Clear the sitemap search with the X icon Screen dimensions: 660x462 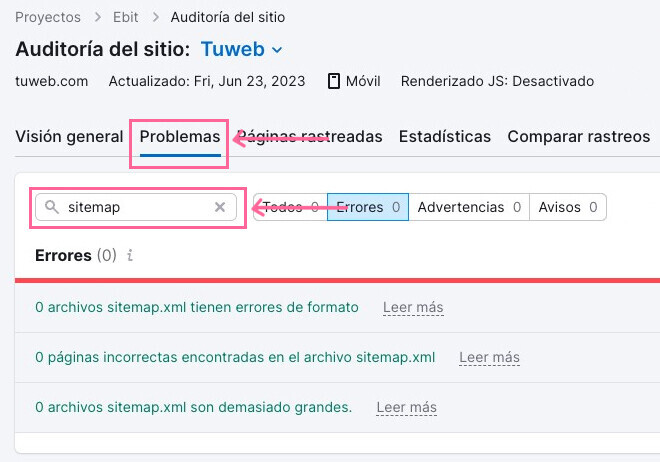tap(220, 207)
